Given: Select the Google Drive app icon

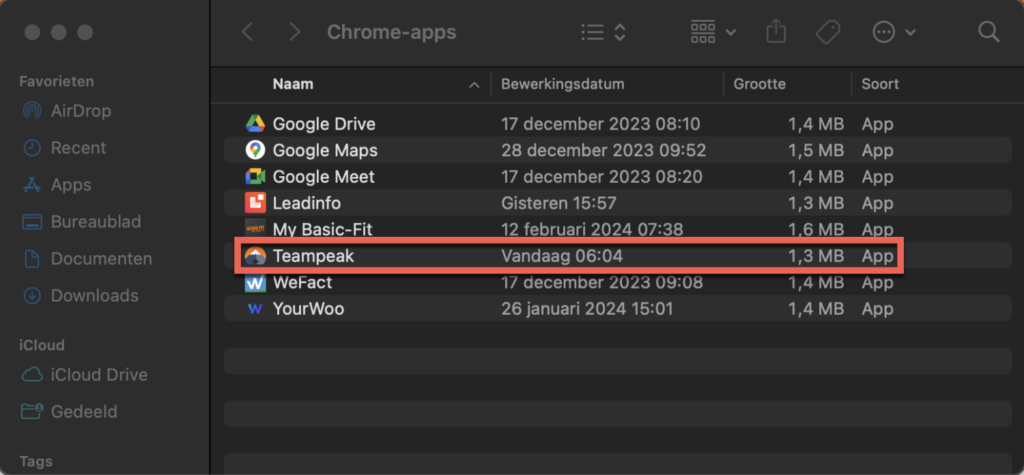Looking at the screenshot, I should click(255, 123).
